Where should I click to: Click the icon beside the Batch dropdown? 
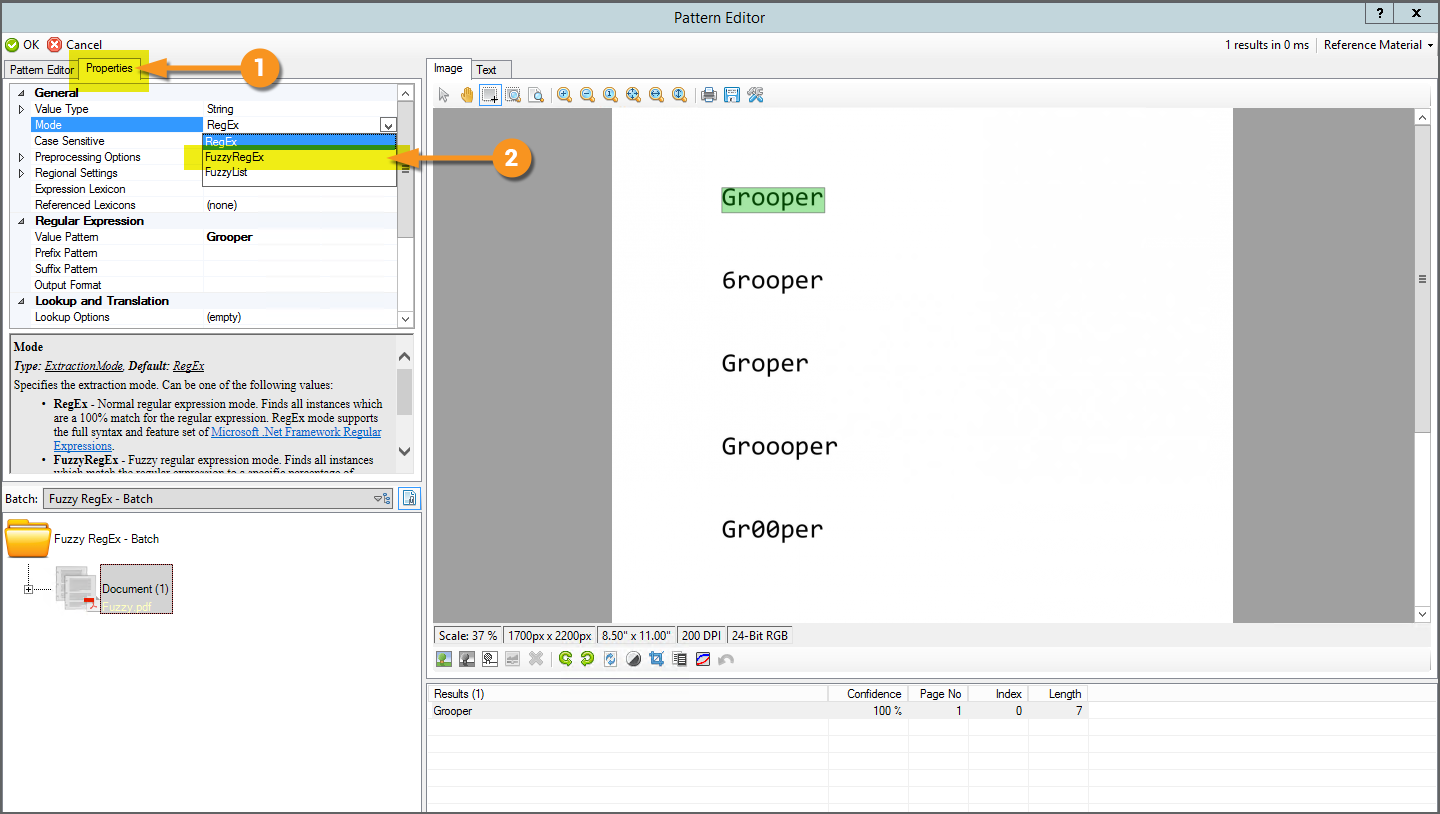pyautogui.click(x=409, y=498)
